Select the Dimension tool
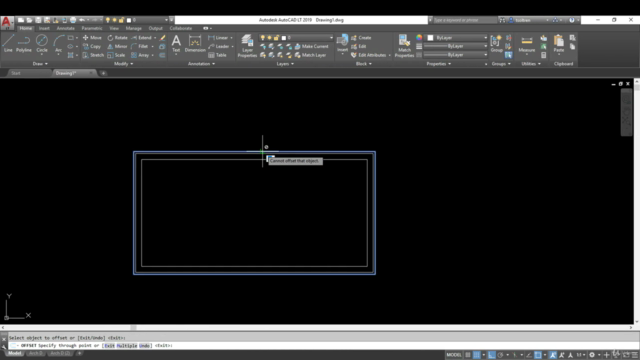The image size is (640, 360). pyautogui.click(x=195, y=43)
